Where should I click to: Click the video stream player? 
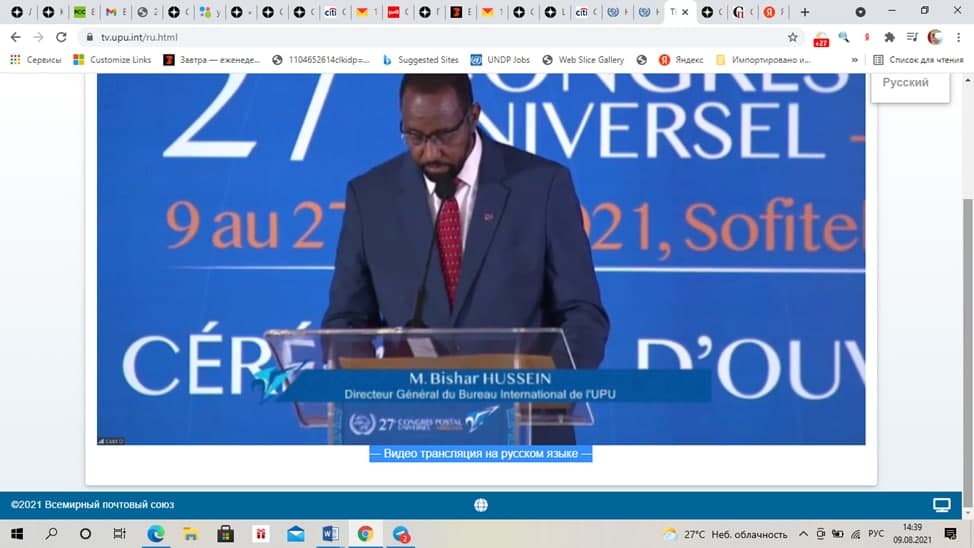pos(481,258)
